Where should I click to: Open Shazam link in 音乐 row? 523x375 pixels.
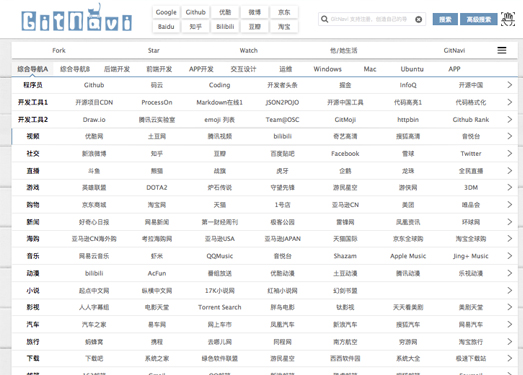[345, 256]
